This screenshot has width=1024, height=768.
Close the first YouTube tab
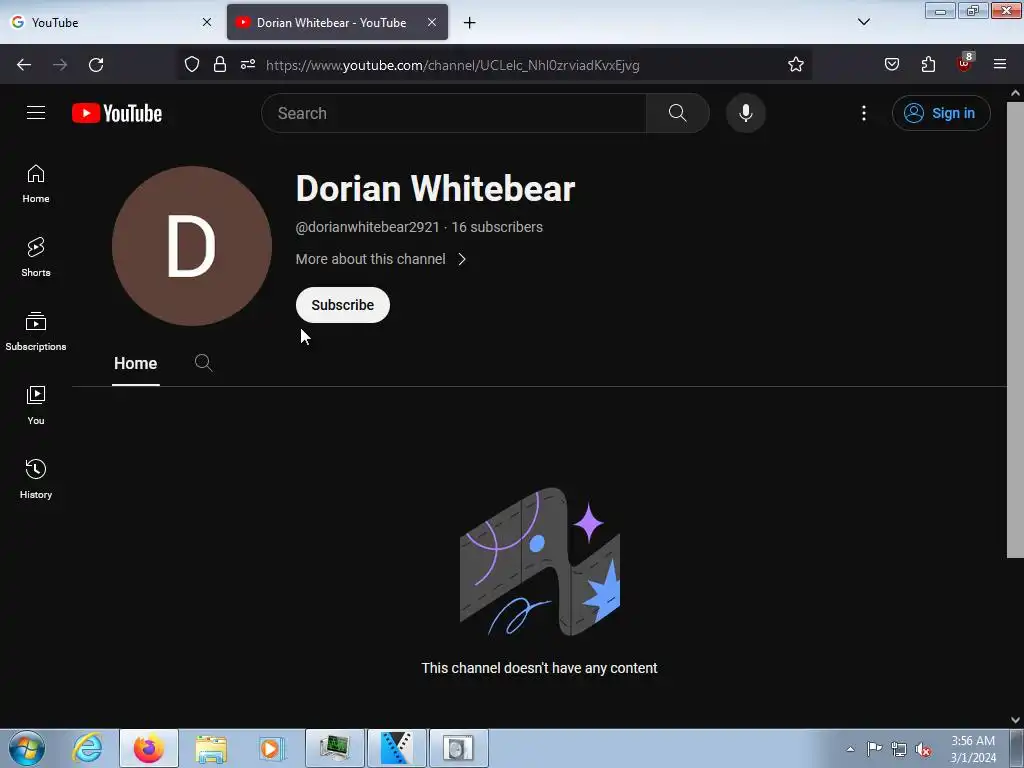(x=207, y=22)
